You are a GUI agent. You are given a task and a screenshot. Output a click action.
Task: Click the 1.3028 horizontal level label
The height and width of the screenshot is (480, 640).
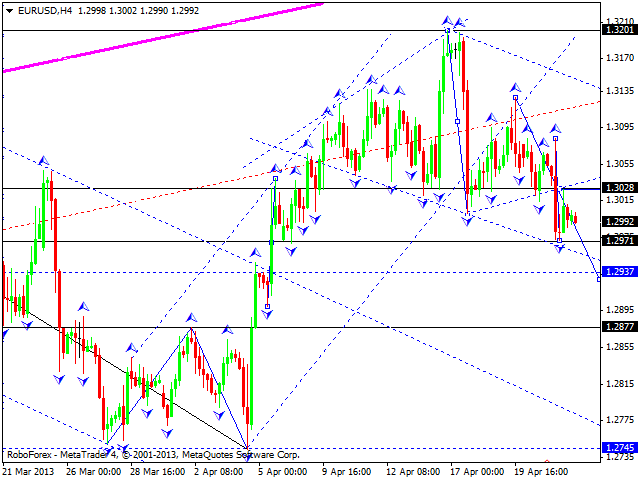coord(618,188)
